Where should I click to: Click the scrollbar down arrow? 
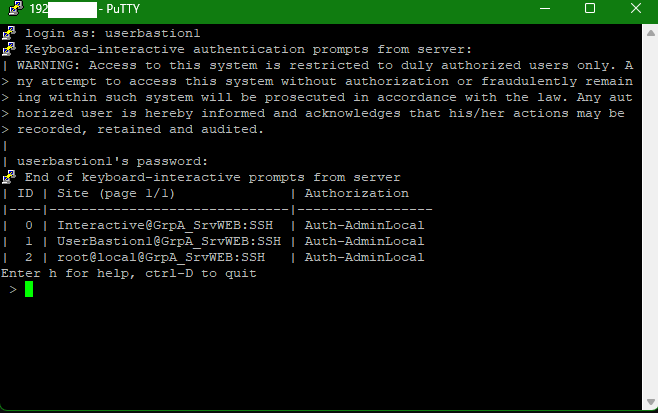coord(647,403)
